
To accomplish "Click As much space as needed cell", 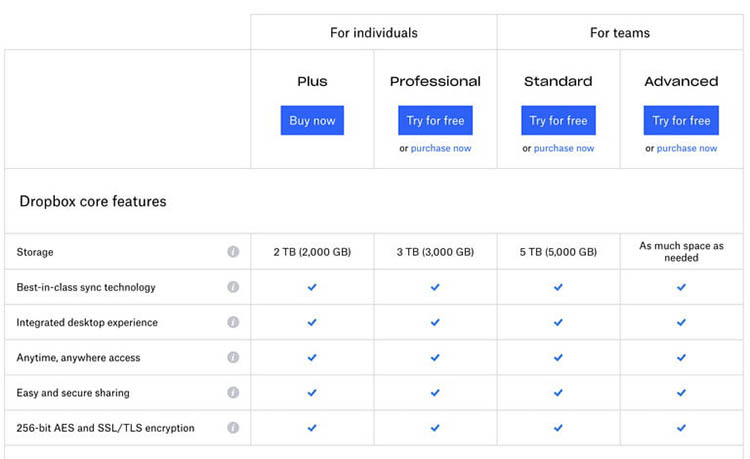I will click(x=681, y=251).
